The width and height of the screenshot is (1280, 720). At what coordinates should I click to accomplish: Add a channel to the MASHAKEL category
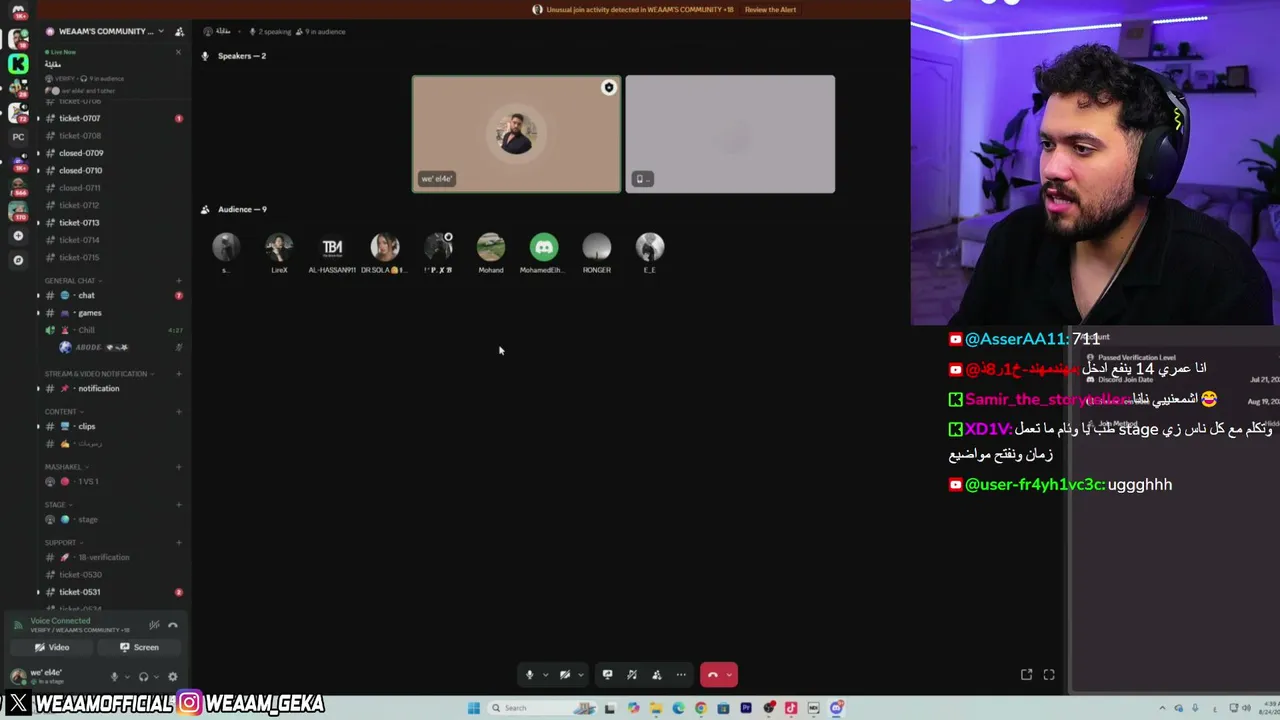point(179,467)
